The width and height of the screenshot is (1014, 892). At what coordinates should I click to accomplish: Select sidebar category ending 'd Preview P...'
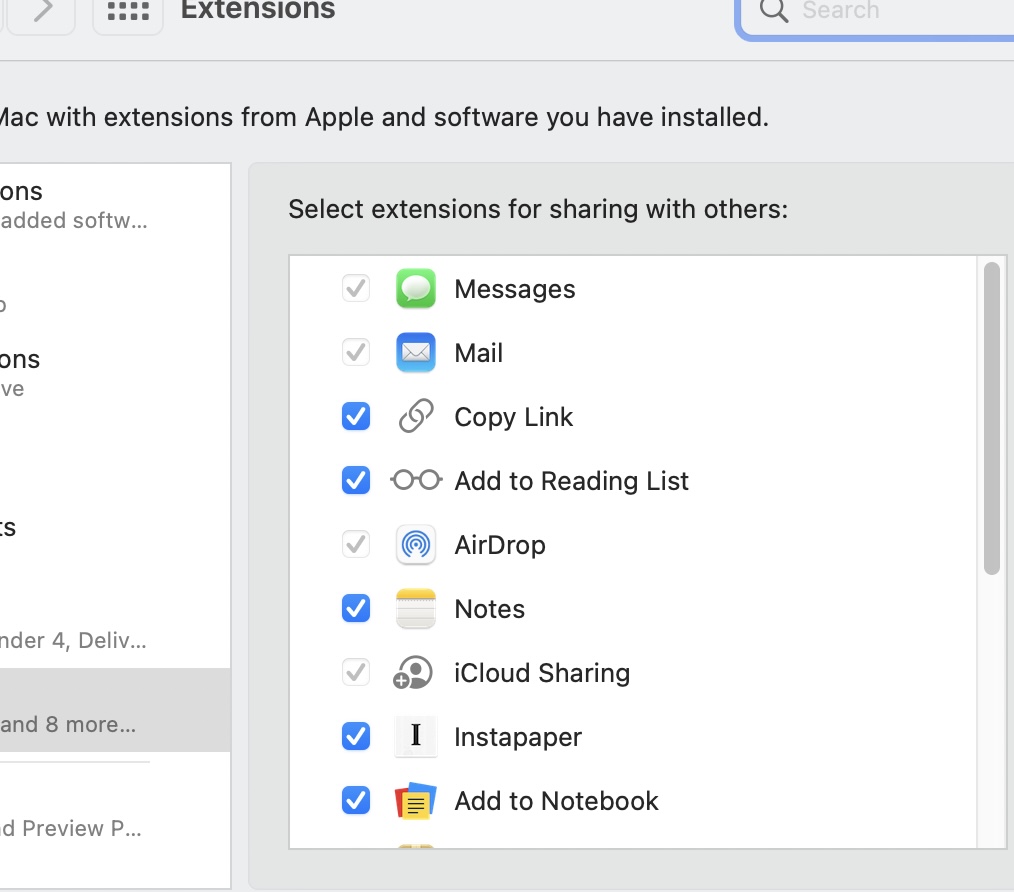coord(115,815)
